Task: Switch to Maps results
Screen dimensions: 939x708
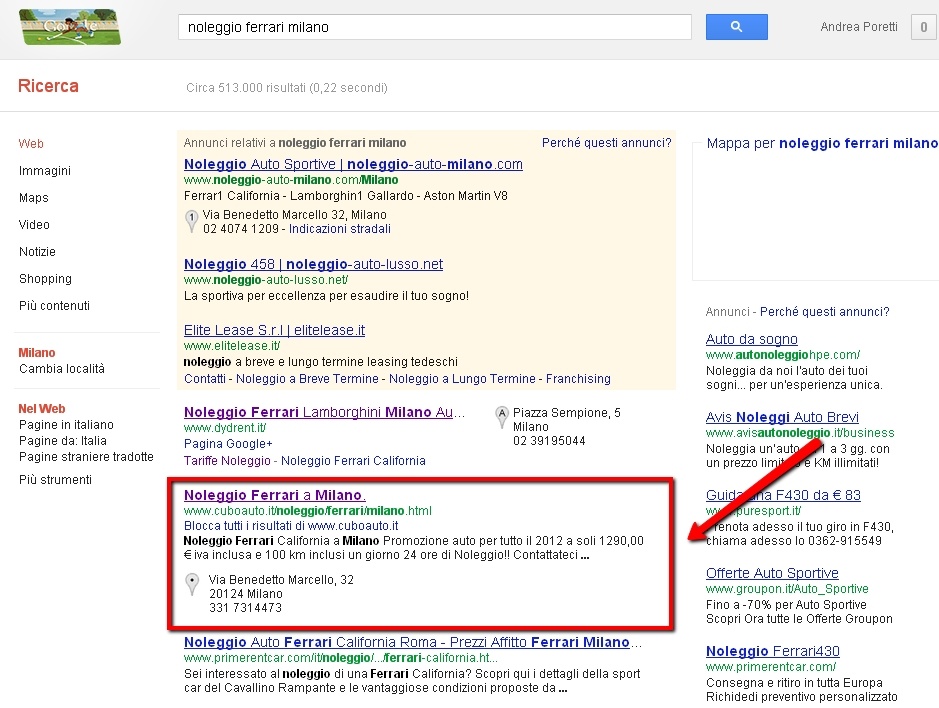Action: pyautogui.click(x=34, y=198)
